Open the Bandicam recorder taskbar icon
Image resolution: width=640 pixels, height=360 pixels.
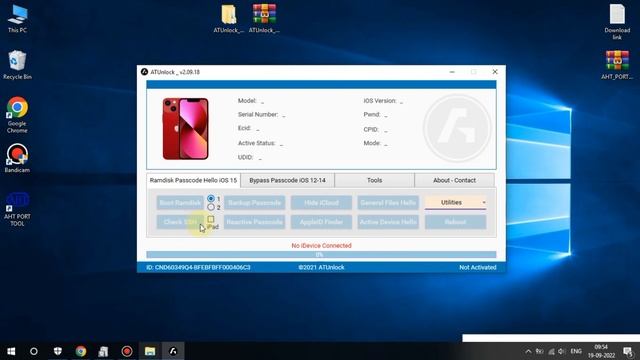coord(127,351)
